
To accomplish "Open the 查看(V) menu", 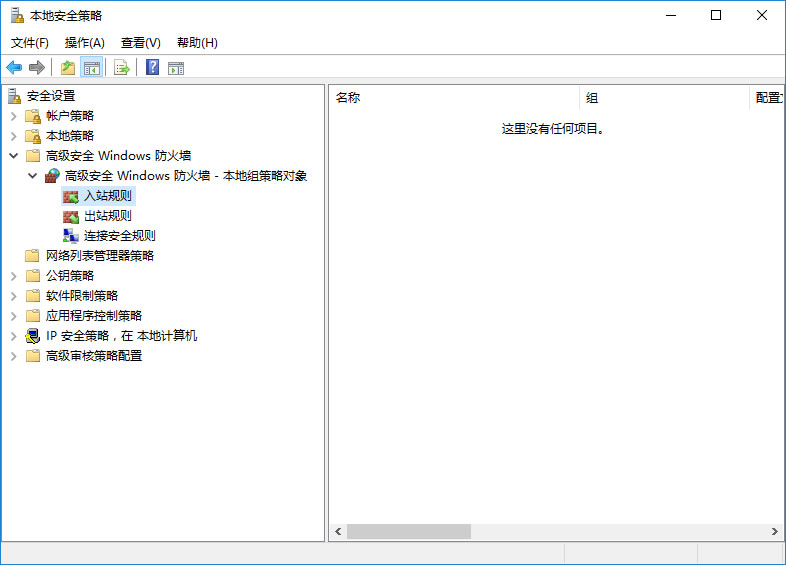I will (141, 43).
